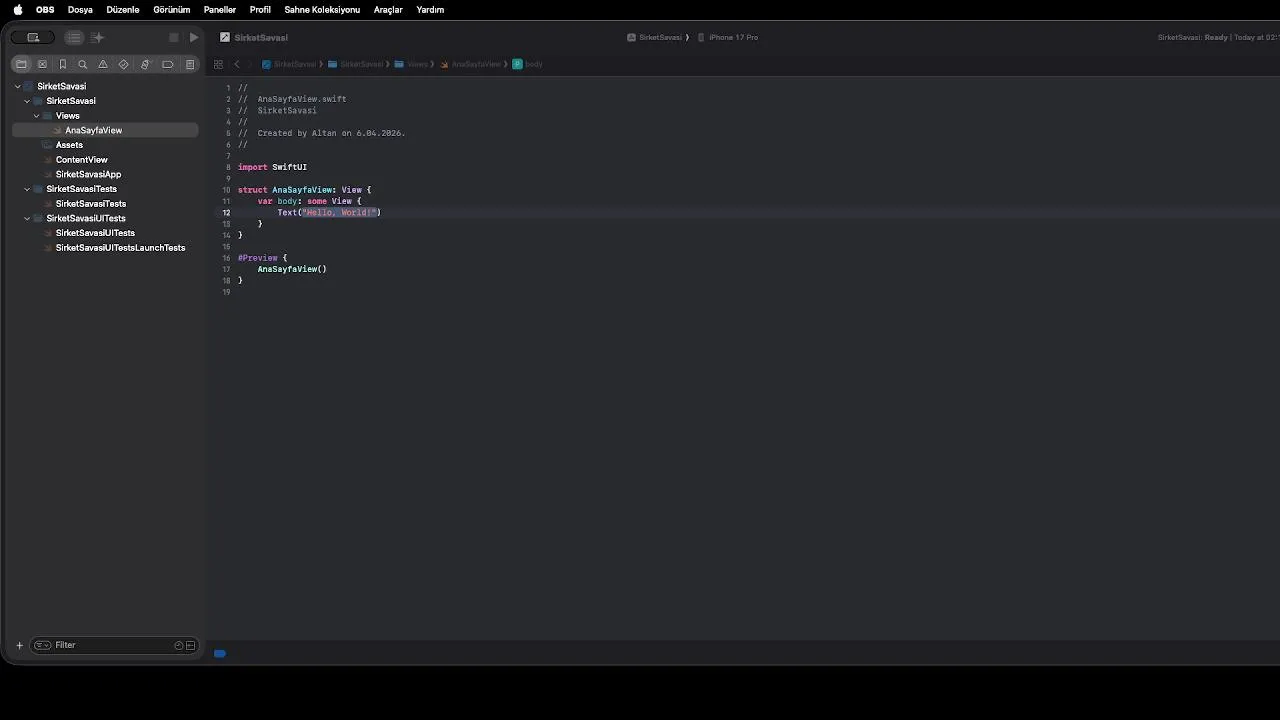Open the Find navigator magnifier icon
Viewport: 1280px width, 720px height.
click(x=83, y=64)
